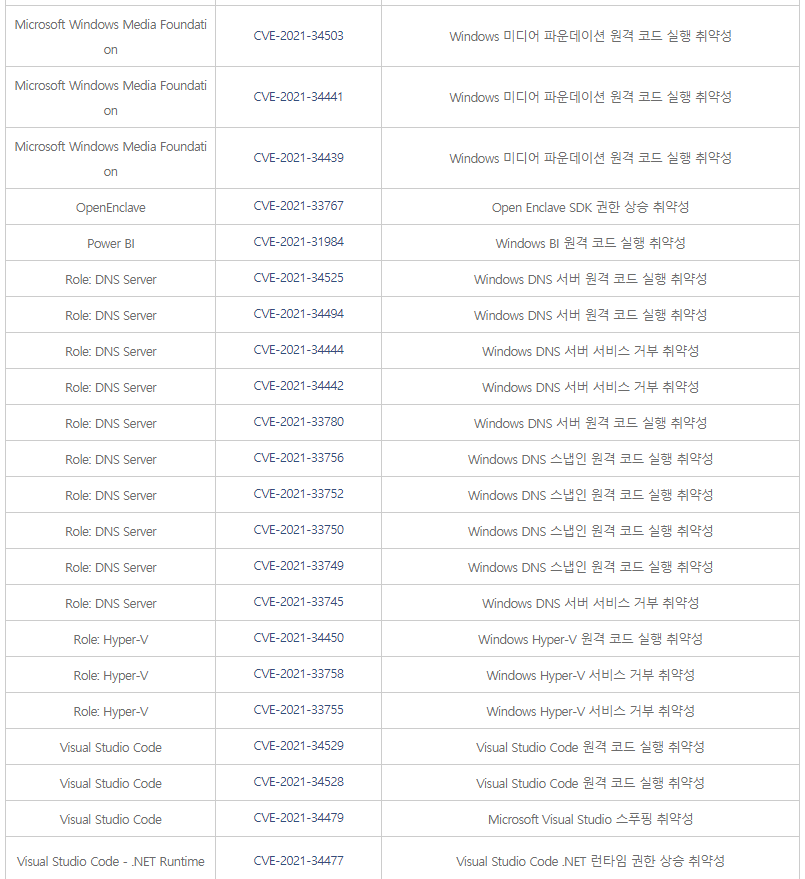Click the CVE-2021-33745 entry
The width and height of the screenshot is (805, 879).
(x=298, y=603)
